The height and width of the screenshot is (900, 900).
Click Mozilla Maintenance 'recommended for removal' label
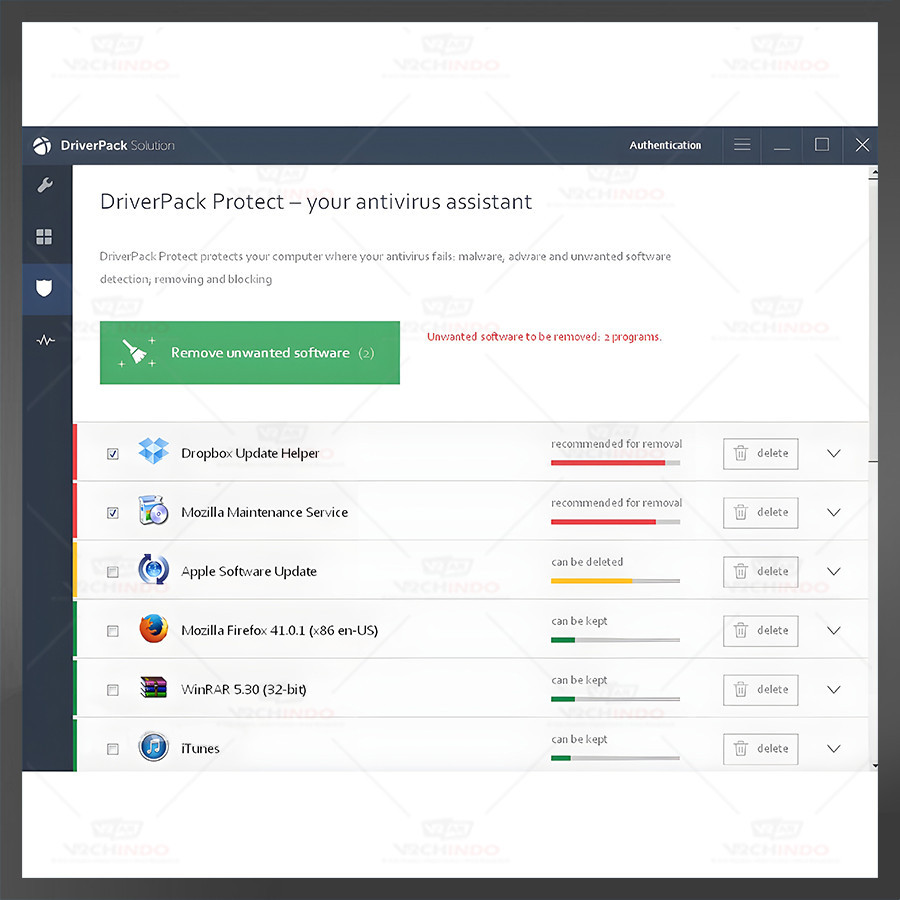tap(616, 503)
